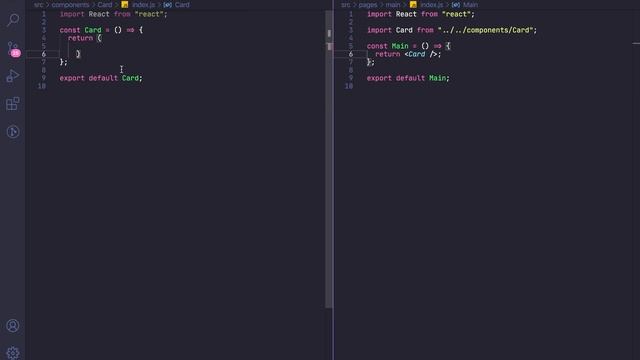Click line number 9 in right editor
Screen dimensions: 640x360
[351, 78]
